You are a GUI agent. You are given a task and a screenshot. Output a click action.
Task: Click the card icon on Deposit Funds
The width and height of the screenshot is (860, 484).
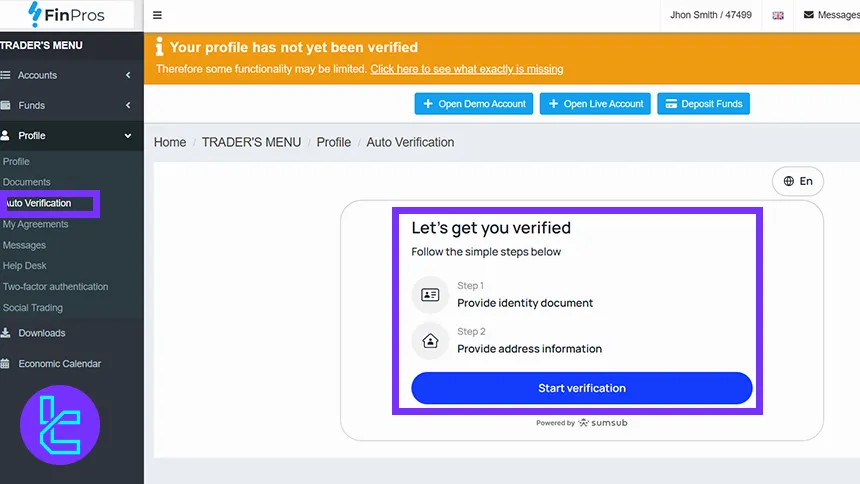point(671,104)
